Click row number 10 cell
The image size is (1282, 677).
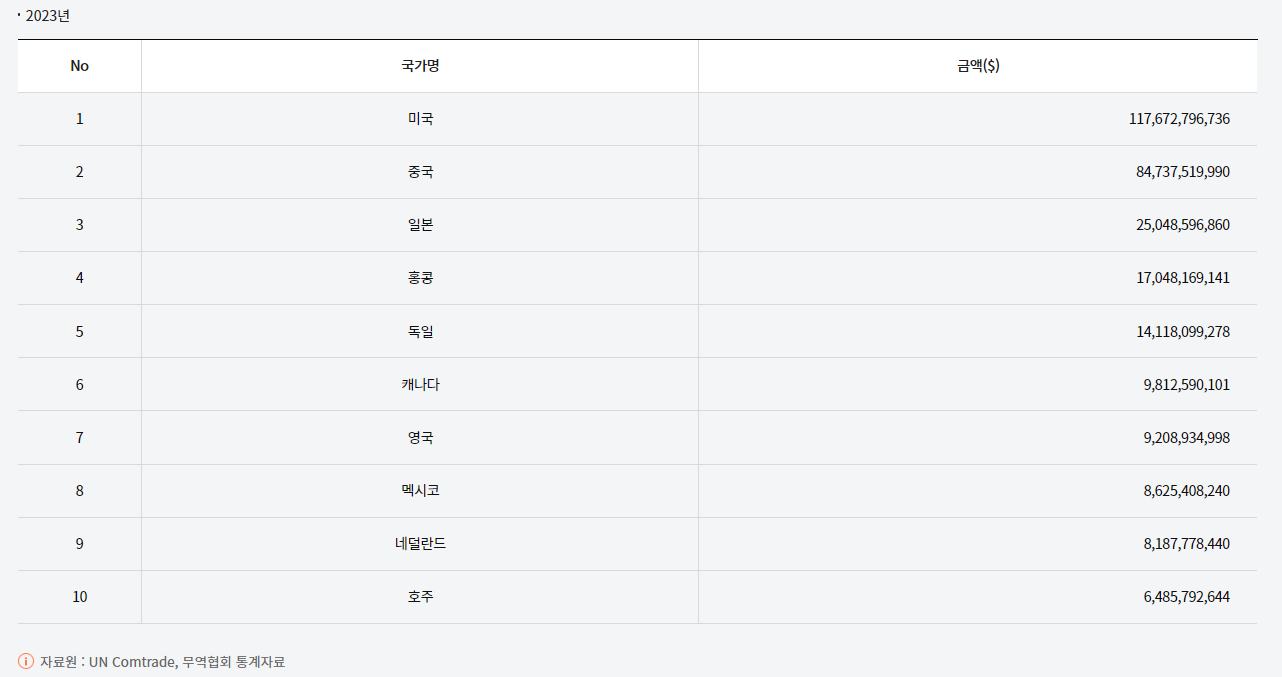80,597
